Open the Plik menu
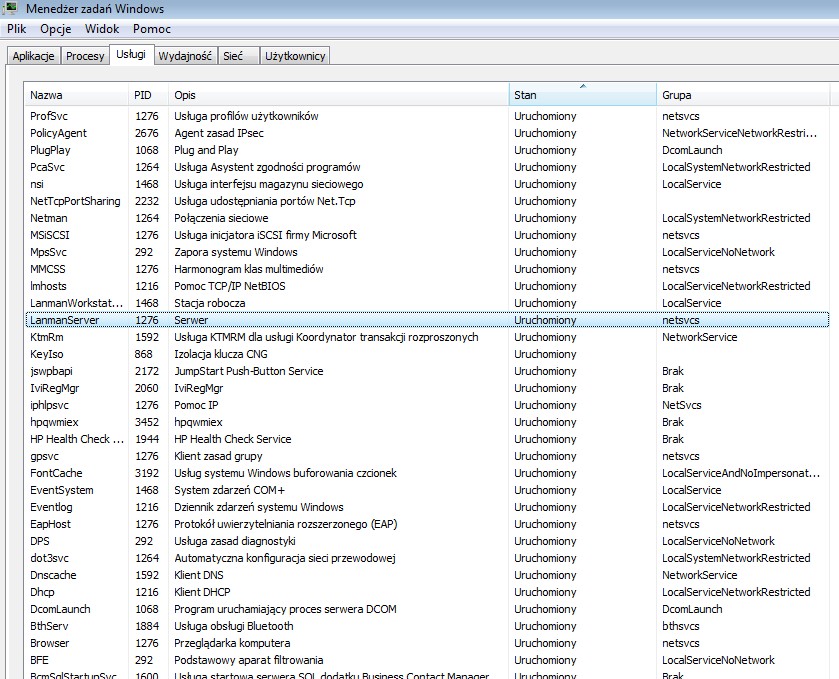The width and height of the screenshot is (839, 679). [17, 29]
